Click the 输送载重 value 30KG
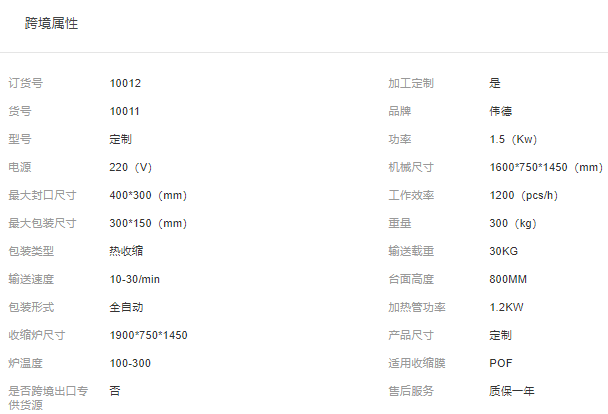Image resolution: width=608 pixels, height=414 pixels. coord(504,251)
